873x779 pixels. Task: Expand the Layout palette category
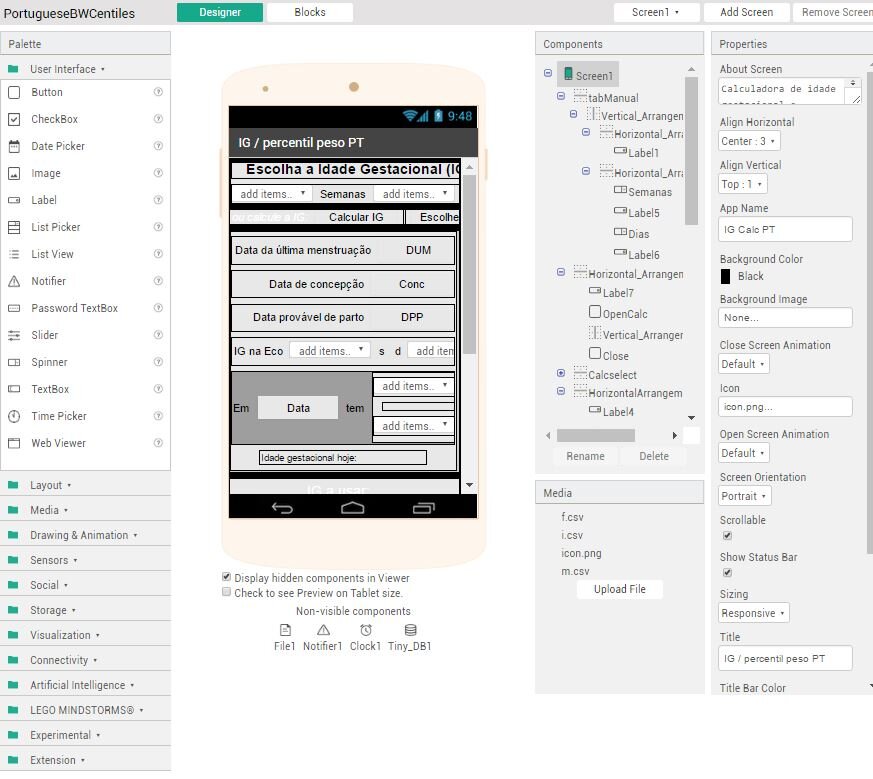click(46, 485)
